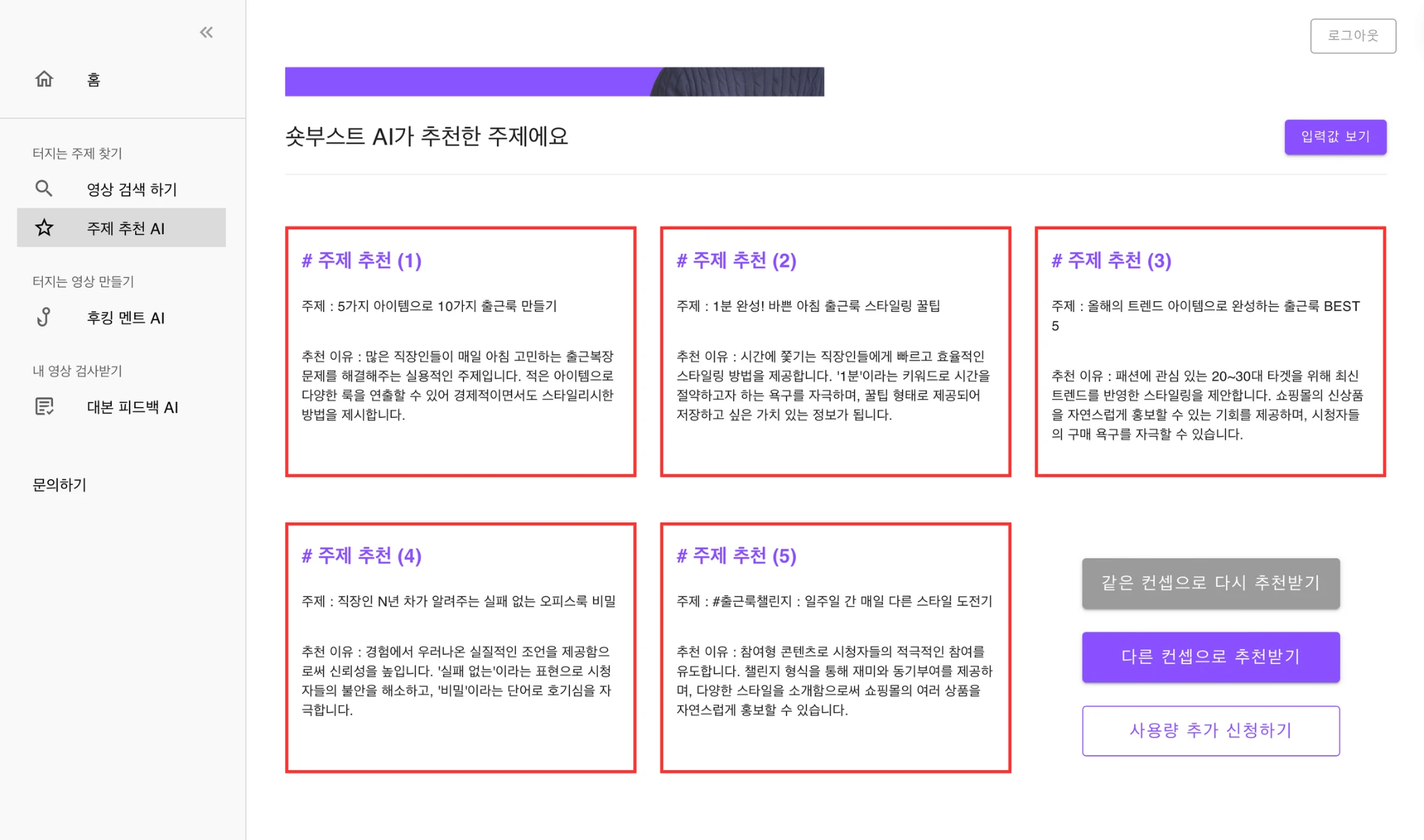
Task: Click 같은 컨셉으로 다시 추천받기 button
Action: tap(1210, 583)
